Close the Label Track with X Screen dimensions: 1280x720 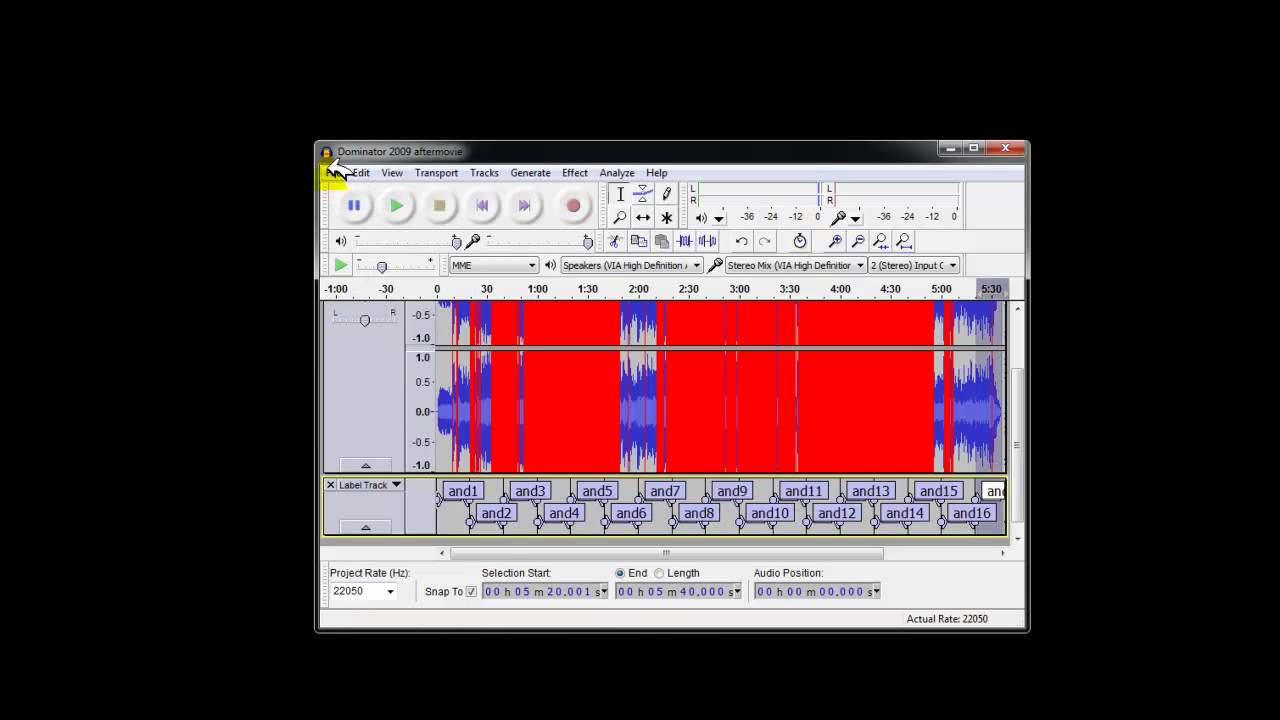[331, 485]
